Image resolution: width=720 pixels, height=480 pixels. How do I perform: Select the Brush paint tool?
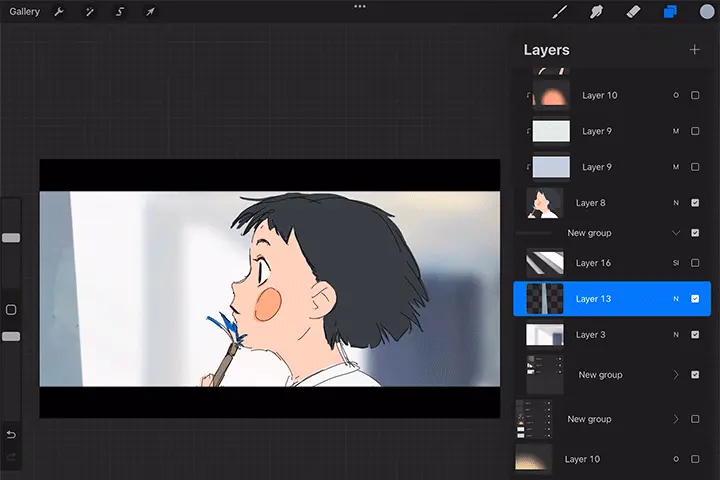click(x=560, y=11)
